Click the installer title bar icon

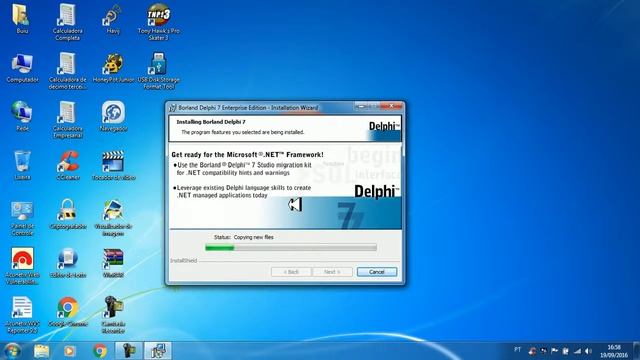point(173,108)
